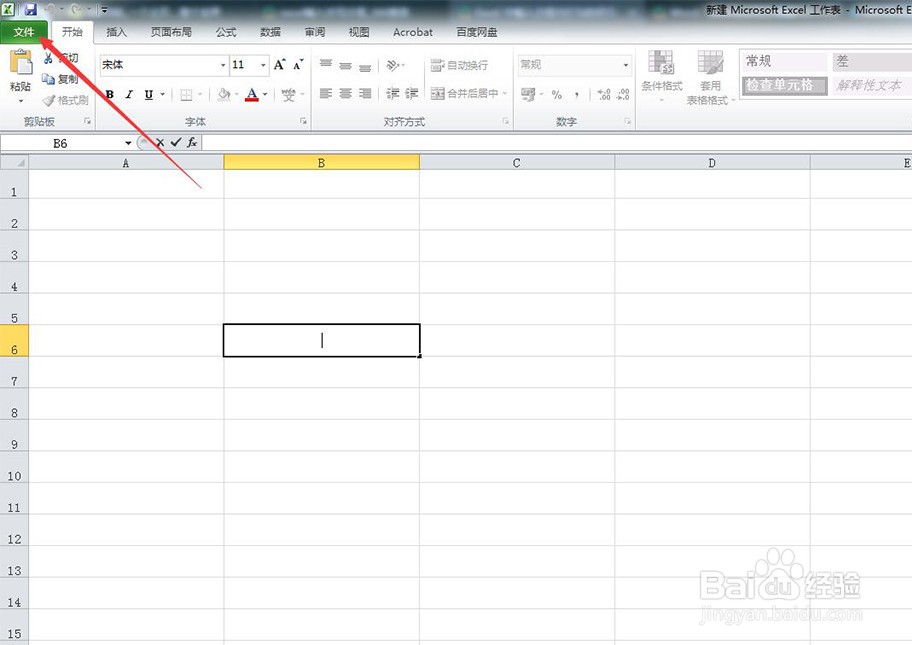Open the 百度网盘 ribbon tab

[476, 33]
